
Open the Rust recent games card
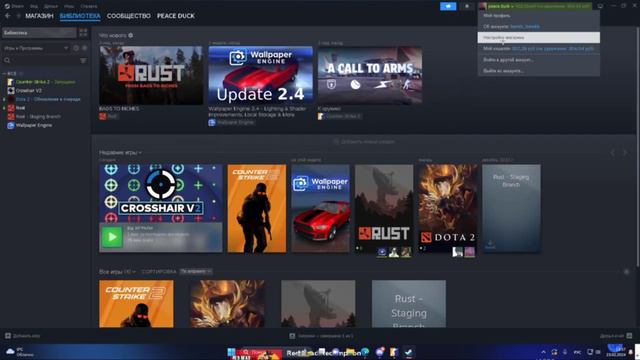(384, 209)
